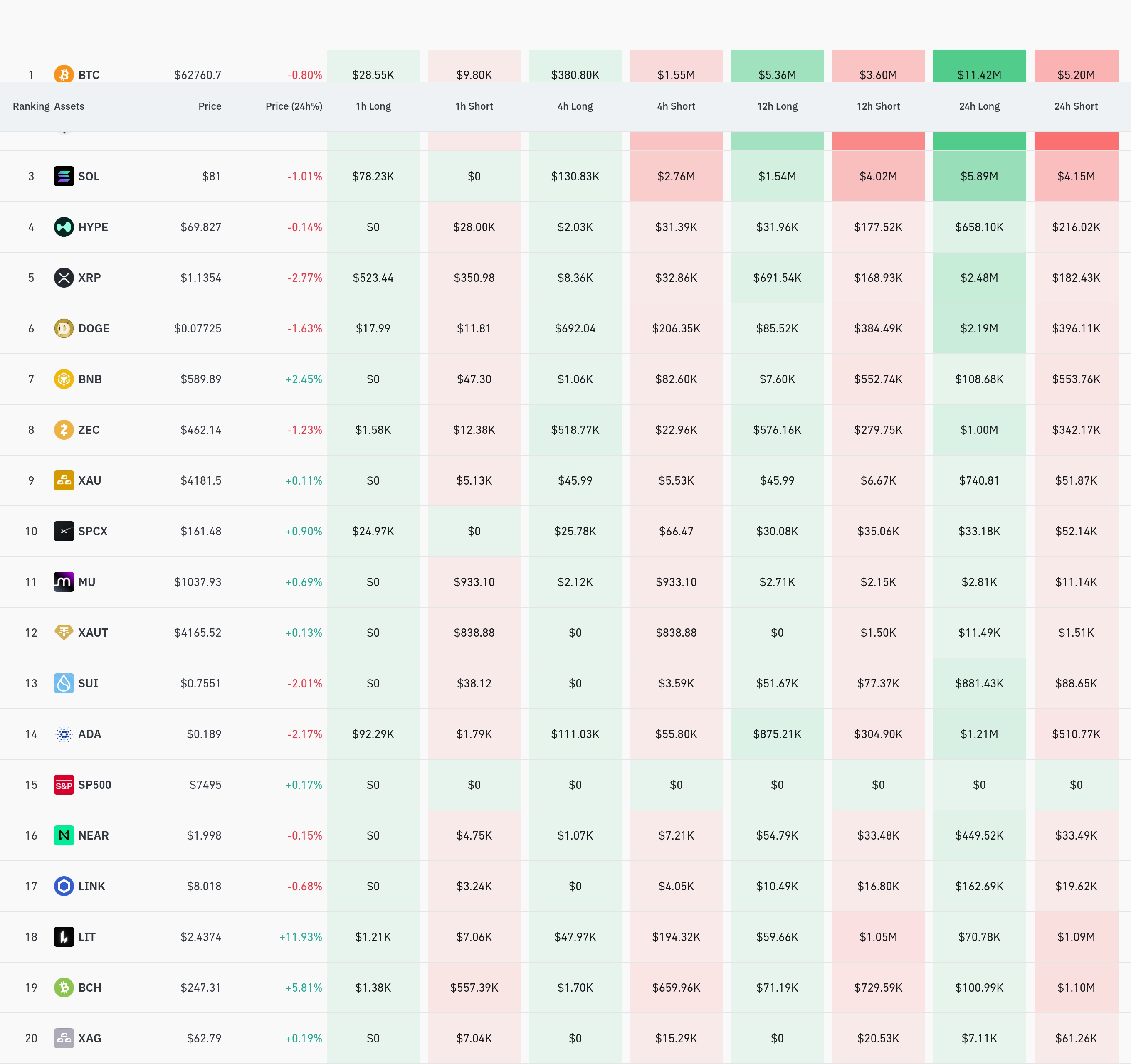Open the XAG asset name link
The image size is (1131, 1064).
click(x=90, y=1038)
